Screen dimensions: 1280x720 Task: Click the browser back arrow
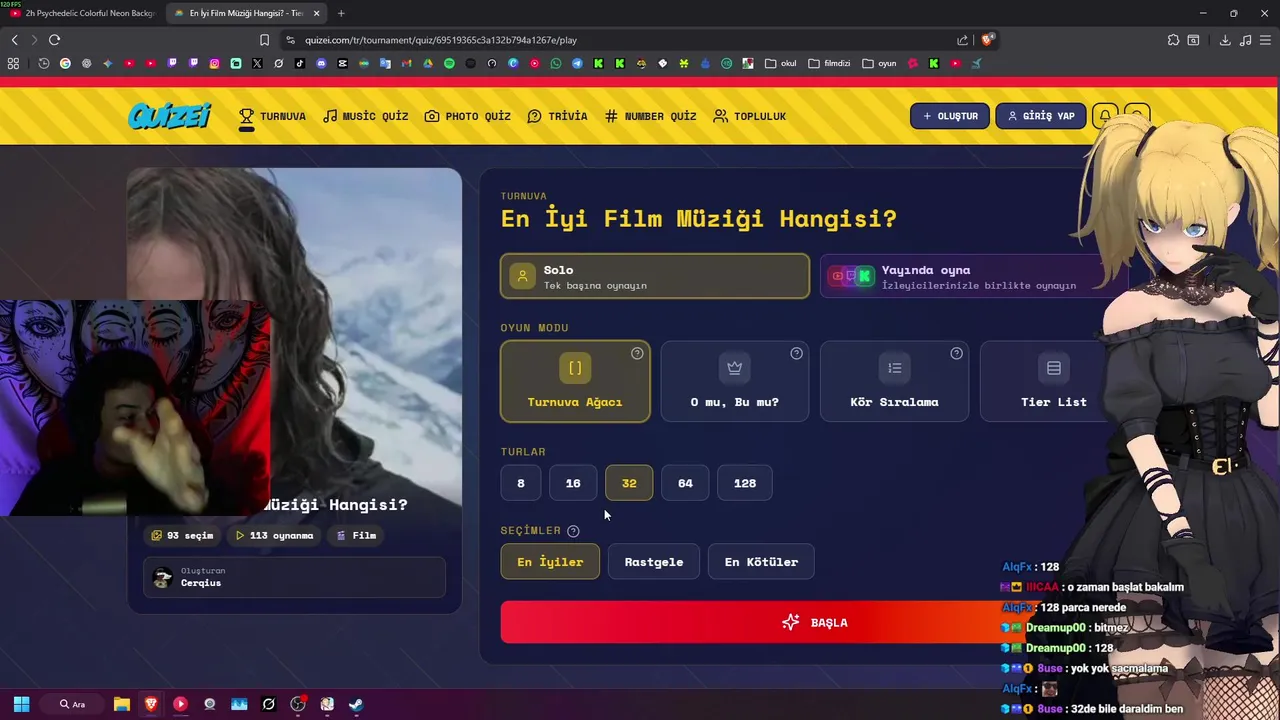14,40
